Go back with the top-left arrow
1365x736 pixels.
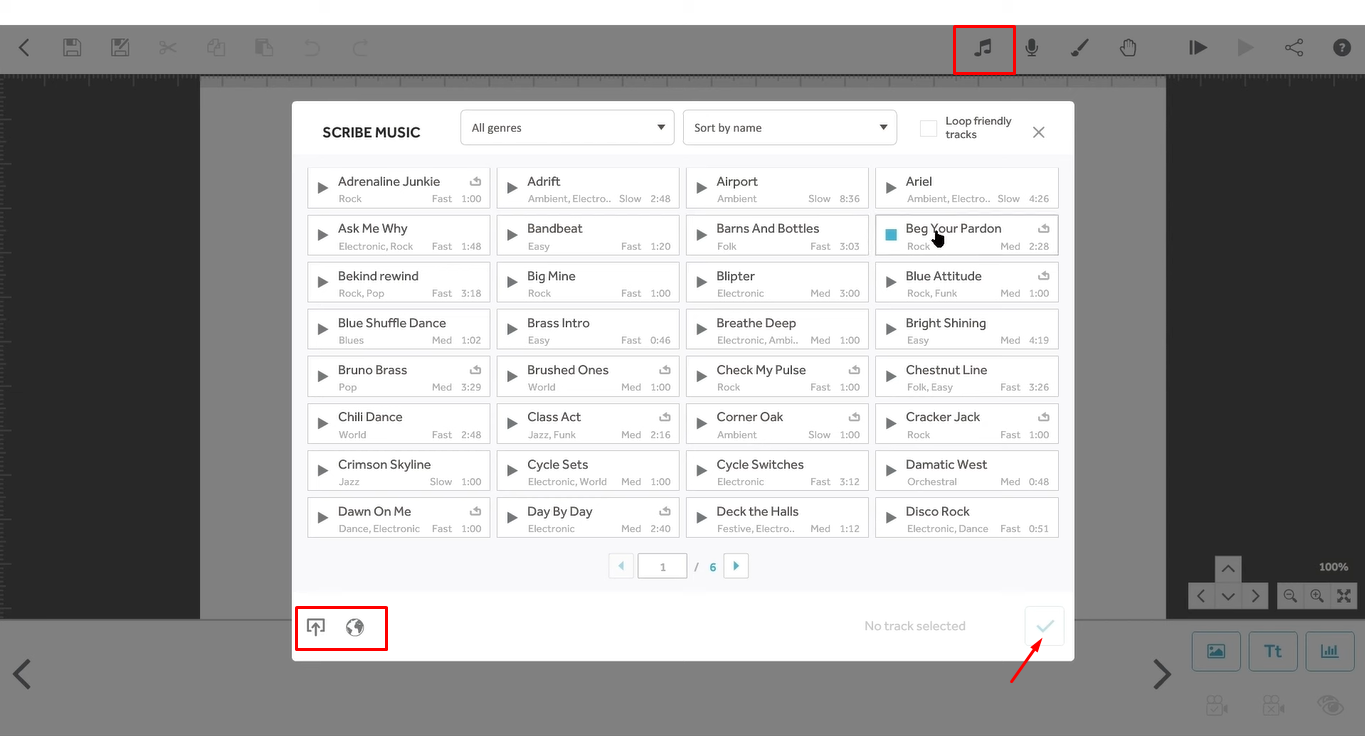click(24, 48)
